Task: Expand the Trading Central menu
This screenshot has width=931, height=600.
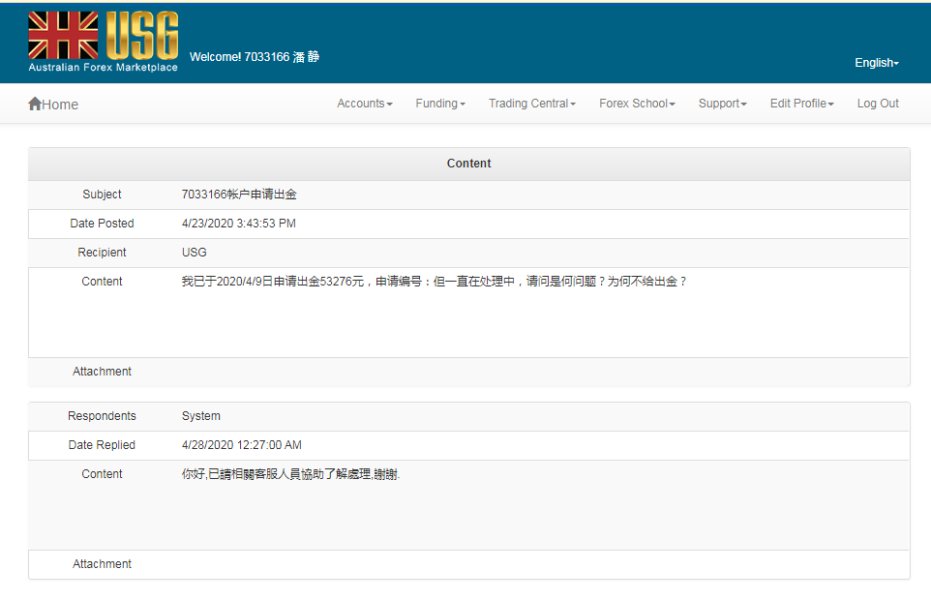Action: pyautogui.click(x=531, y=104)
